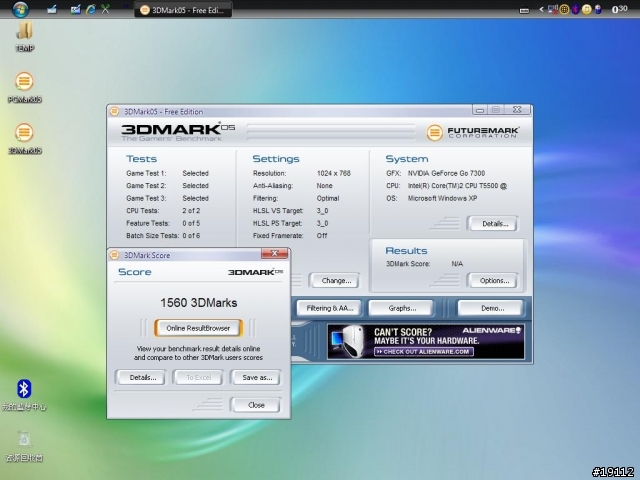640x480 pixels.
Task: Click the 3DMark05 logo in main window
Action: (x=178, y=131)
